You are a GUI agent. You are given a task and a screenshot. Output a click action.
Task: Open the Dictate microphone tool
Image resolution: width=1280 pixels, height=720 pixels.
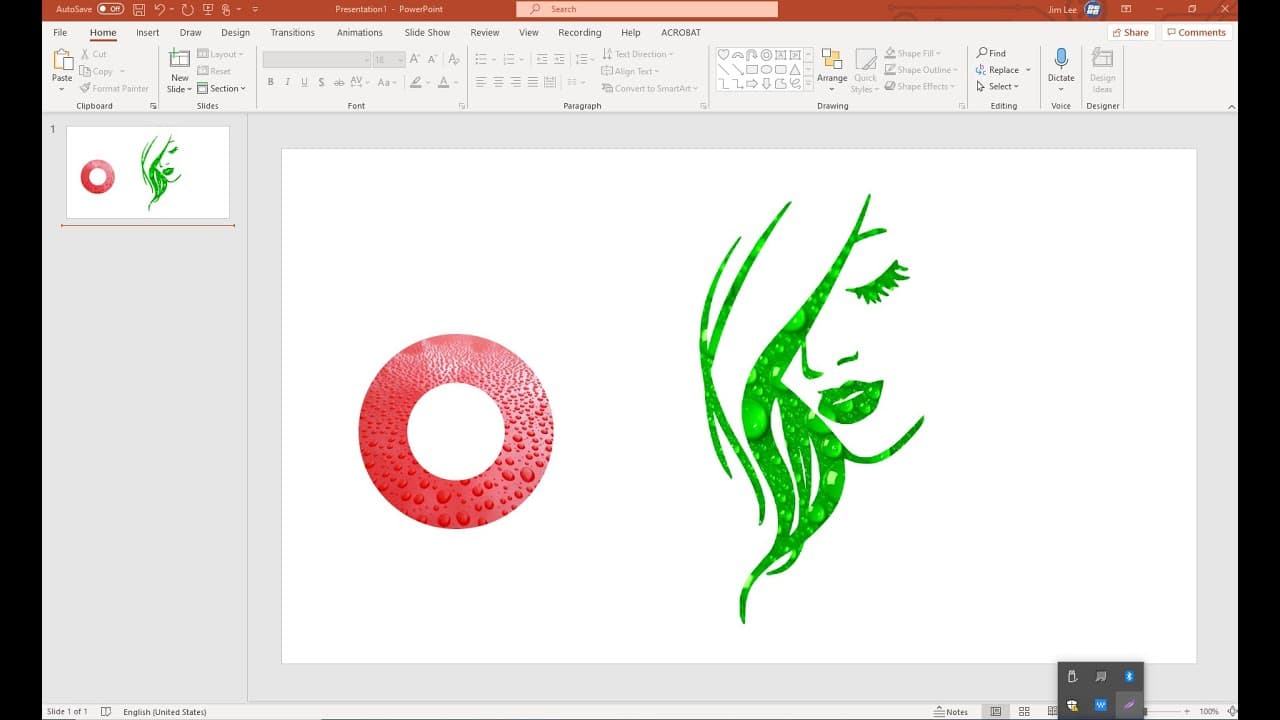tap(1061, 58)
